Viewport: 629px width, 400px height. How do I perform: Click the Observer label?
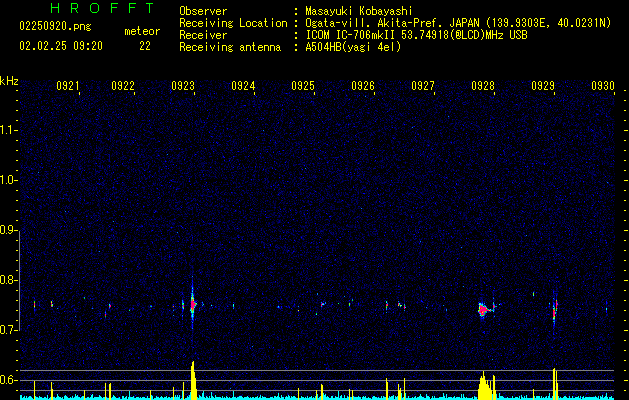(x=203, y=11)
